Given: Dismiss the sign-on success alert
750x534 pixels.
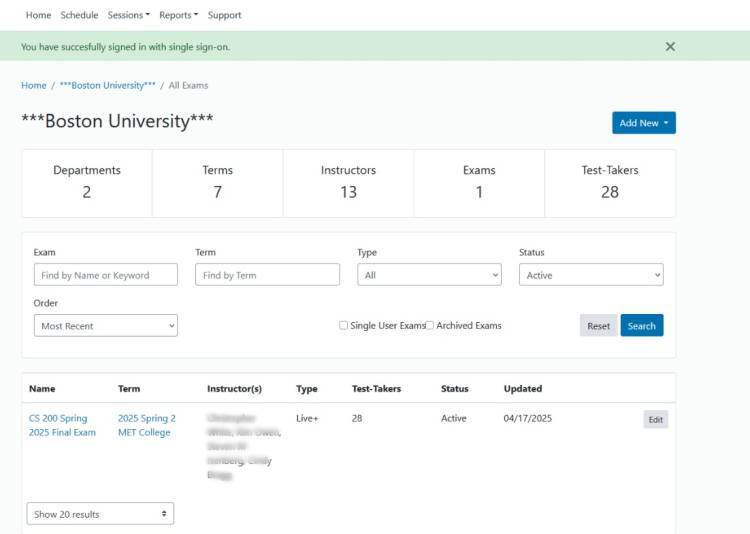Looking at the screenshot, I should [x=670, y=46].
